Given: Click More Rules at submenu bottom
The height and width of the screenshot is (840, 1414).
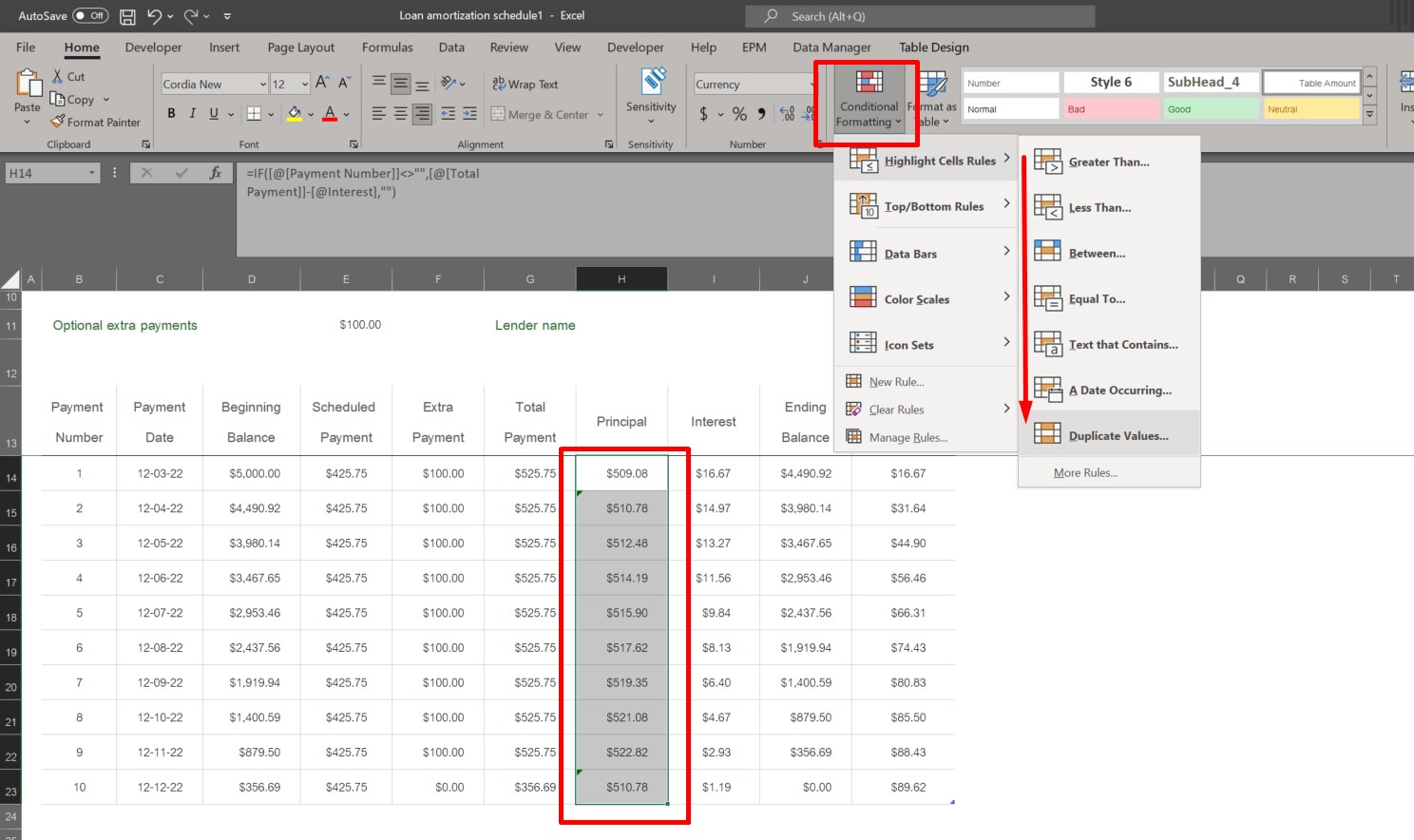Looking at the screenshot, I should (x=1085, y=473).
